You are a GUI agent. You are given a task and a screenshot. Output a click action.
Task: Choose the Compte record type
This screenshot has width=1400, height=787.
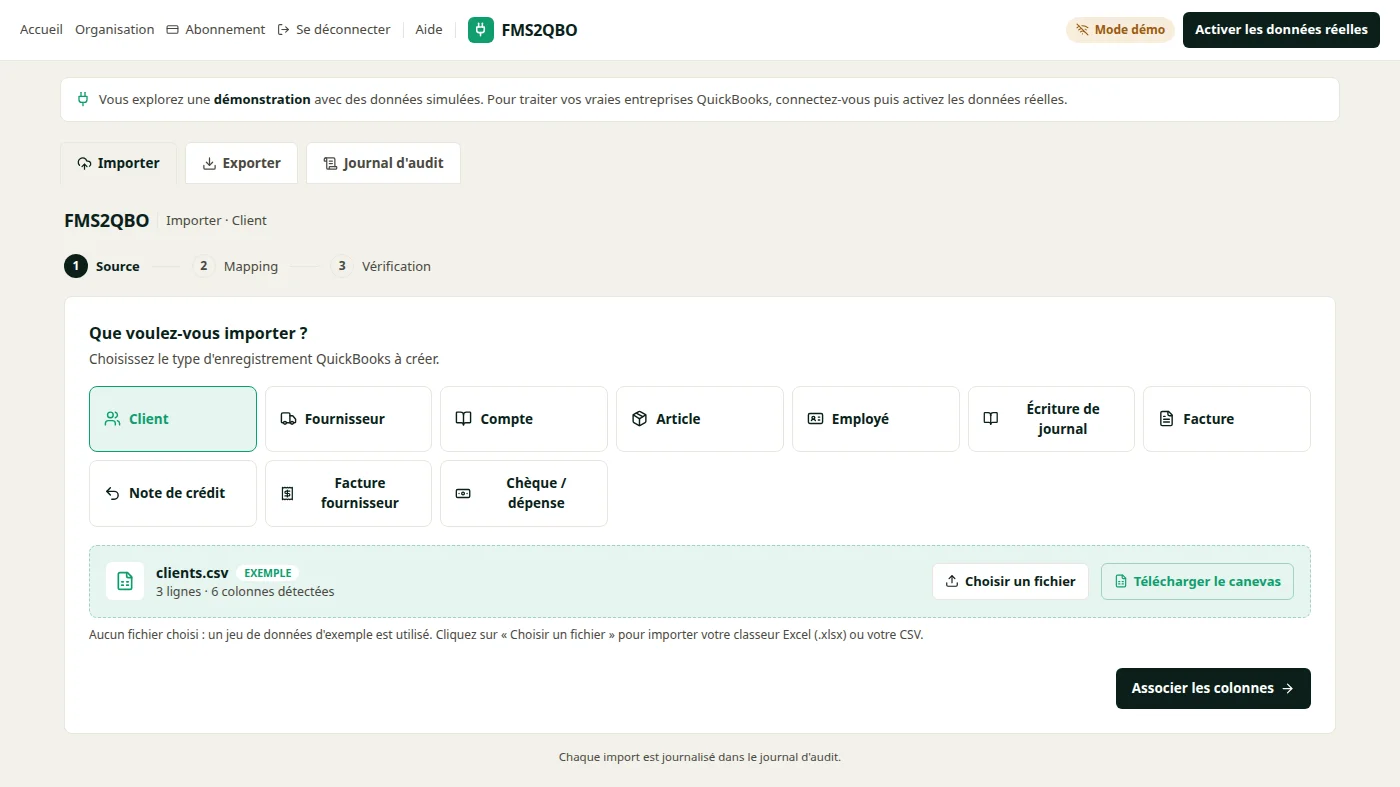(x=524, y=419)
